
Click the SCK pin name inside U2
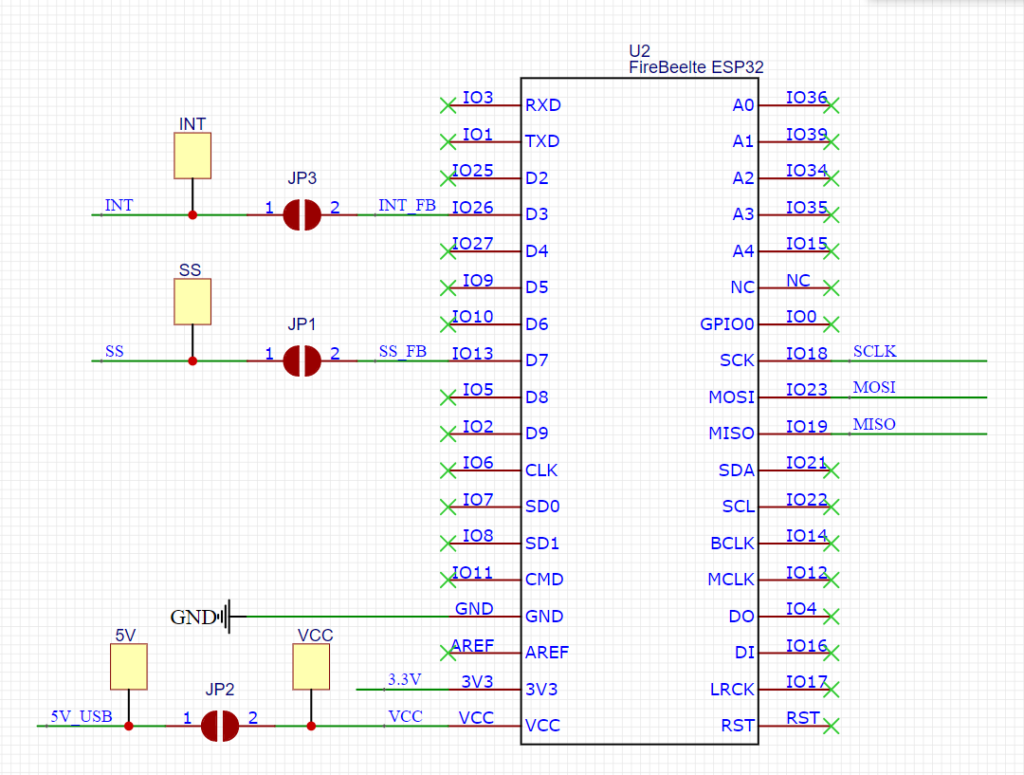click(737, 360)
